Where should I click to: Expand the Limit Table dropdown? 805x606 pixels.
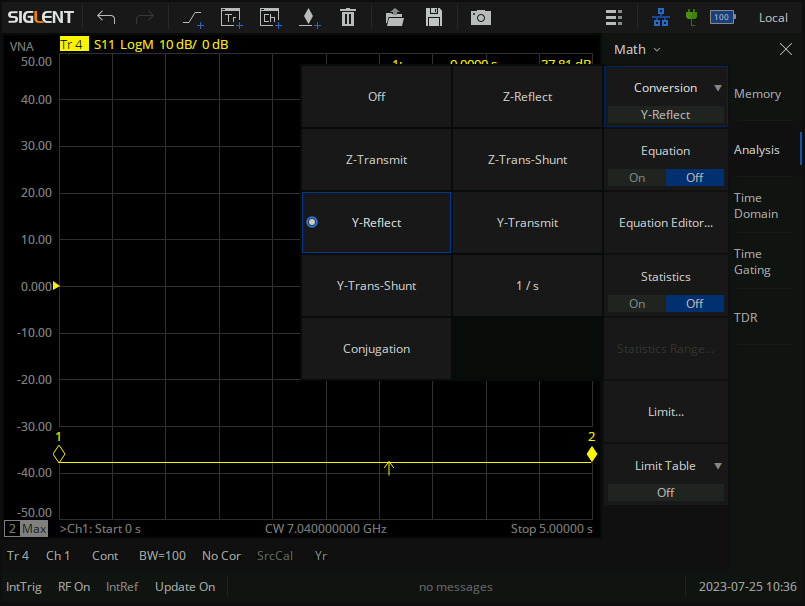pos(666,475)
